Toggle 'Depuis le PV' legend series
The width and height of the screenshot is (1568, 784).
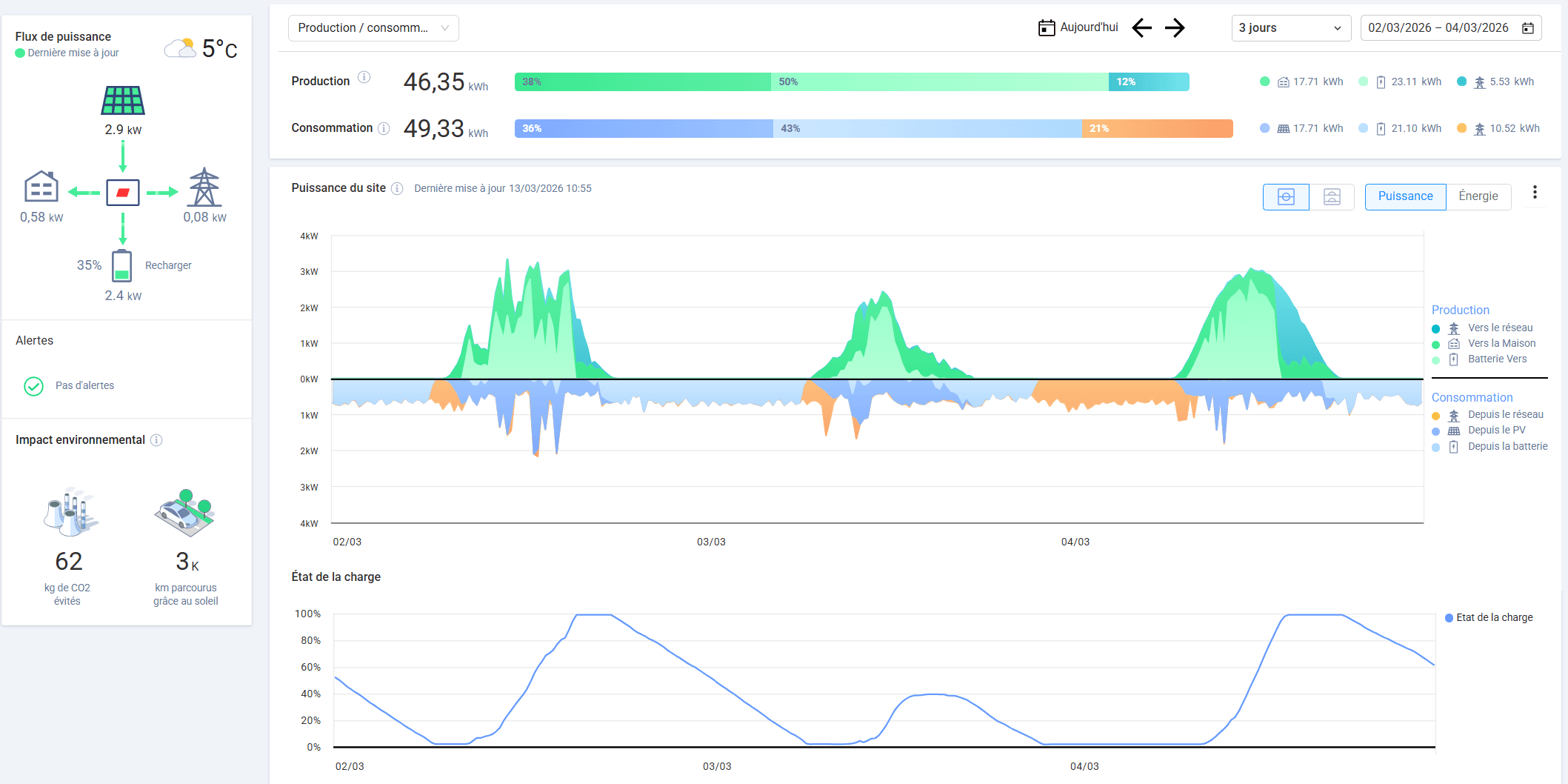[1496, 430]
